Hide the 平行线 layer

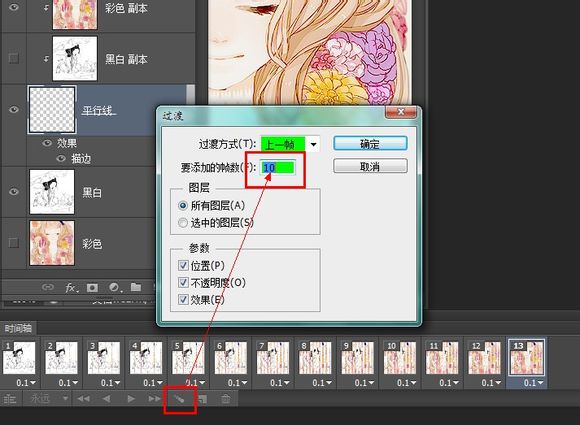[14, 109]
